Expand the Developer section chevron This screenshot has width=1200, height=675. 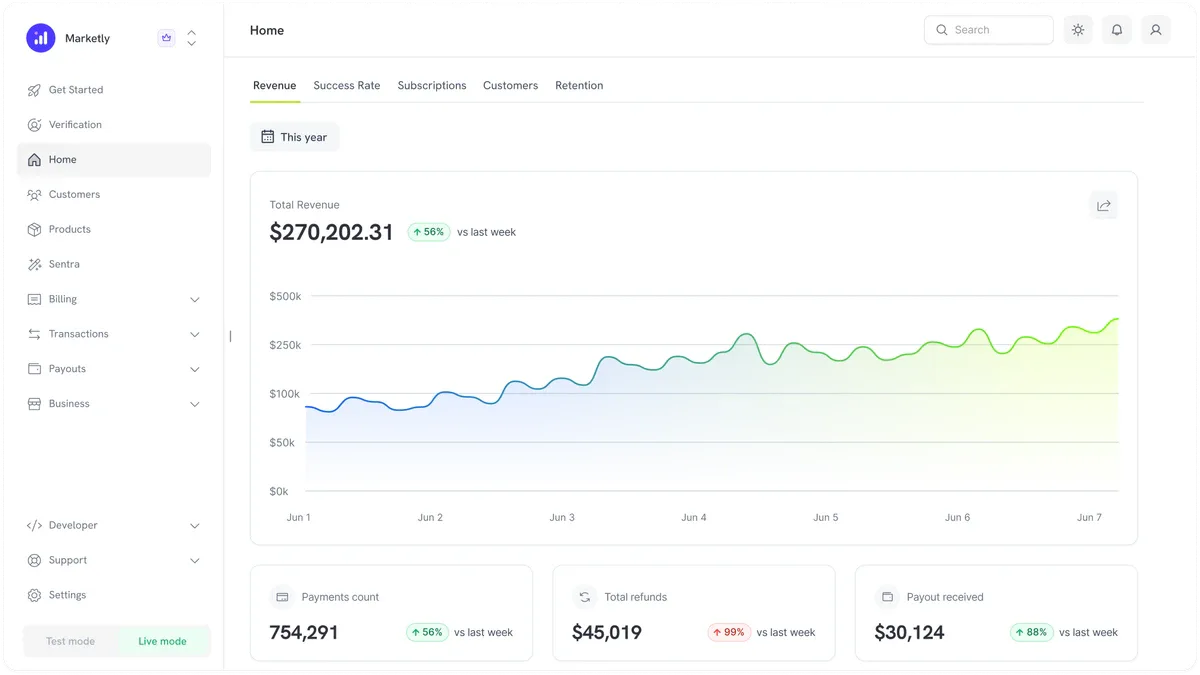coord(195,526)
